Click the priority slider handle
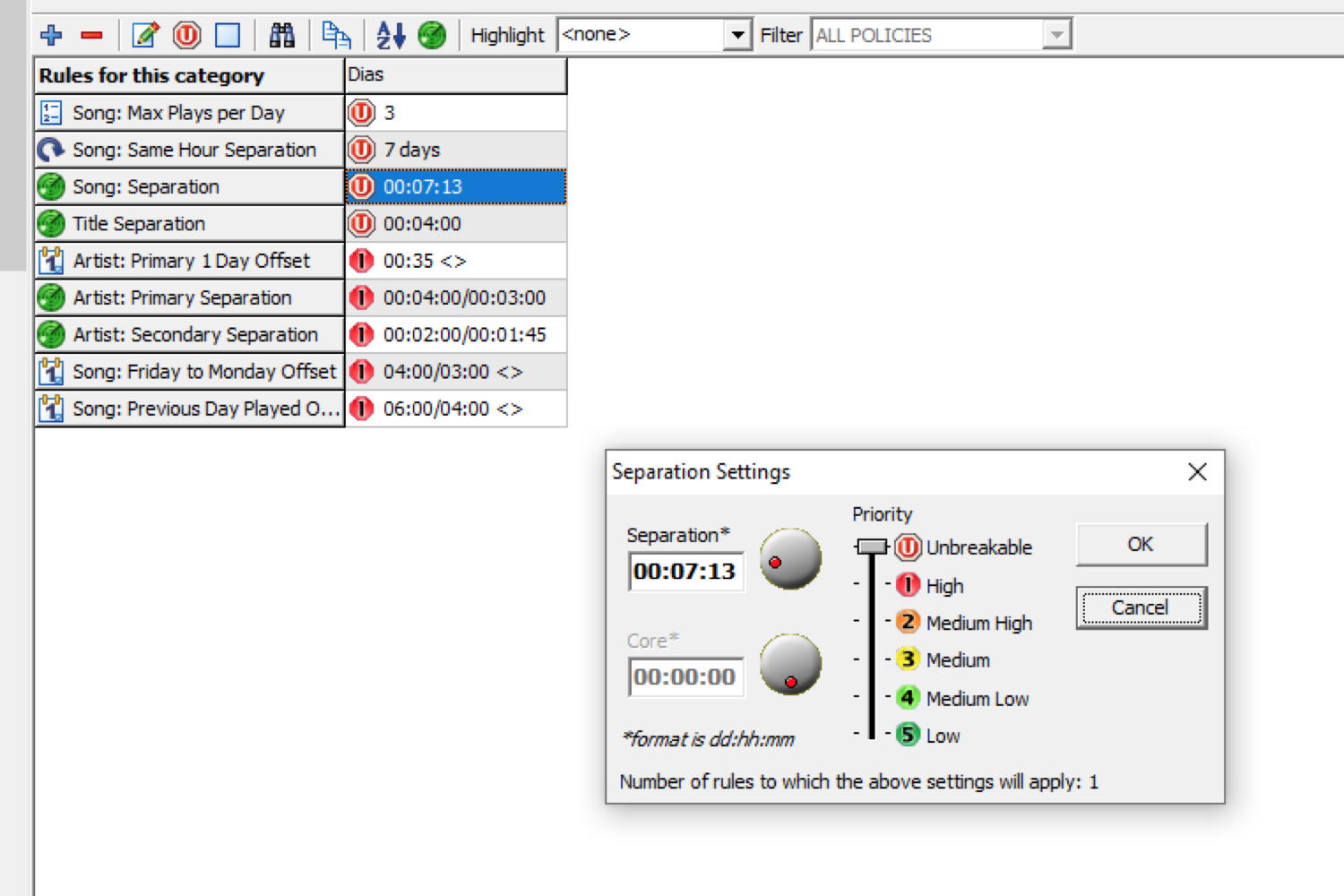This screenshot has width=1344, height=896. point(871,547)
